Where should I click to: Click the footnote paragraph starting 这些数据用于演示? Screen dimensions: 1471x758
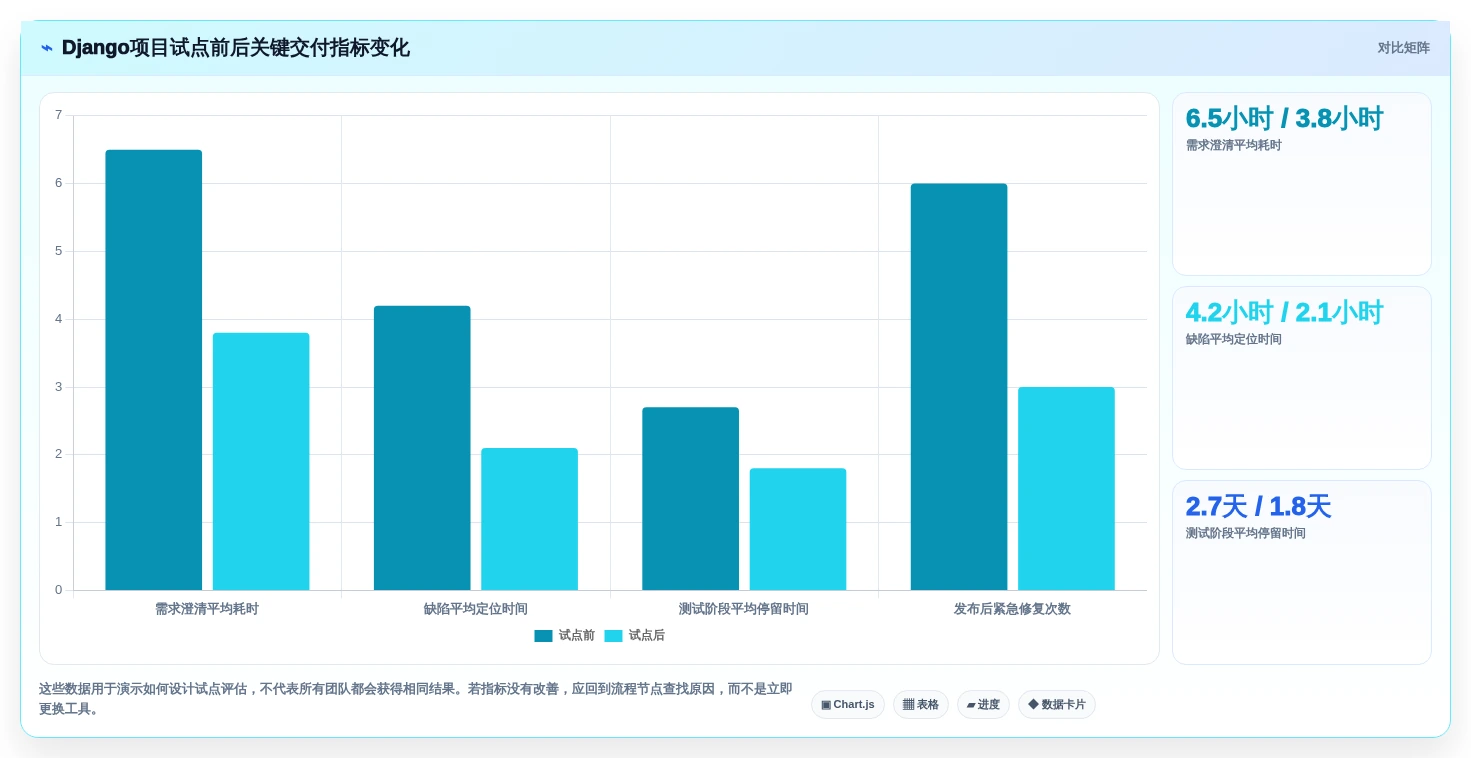click(416, 699)
